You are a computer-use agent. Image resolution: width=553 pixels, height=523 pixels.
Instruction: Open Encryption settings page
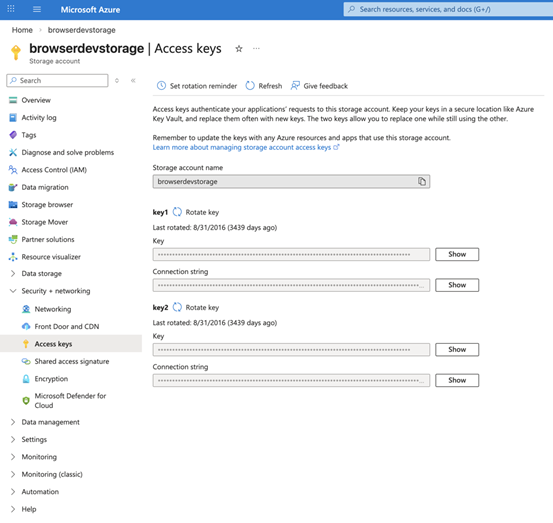pyautogui.click(x=51, y=379)
